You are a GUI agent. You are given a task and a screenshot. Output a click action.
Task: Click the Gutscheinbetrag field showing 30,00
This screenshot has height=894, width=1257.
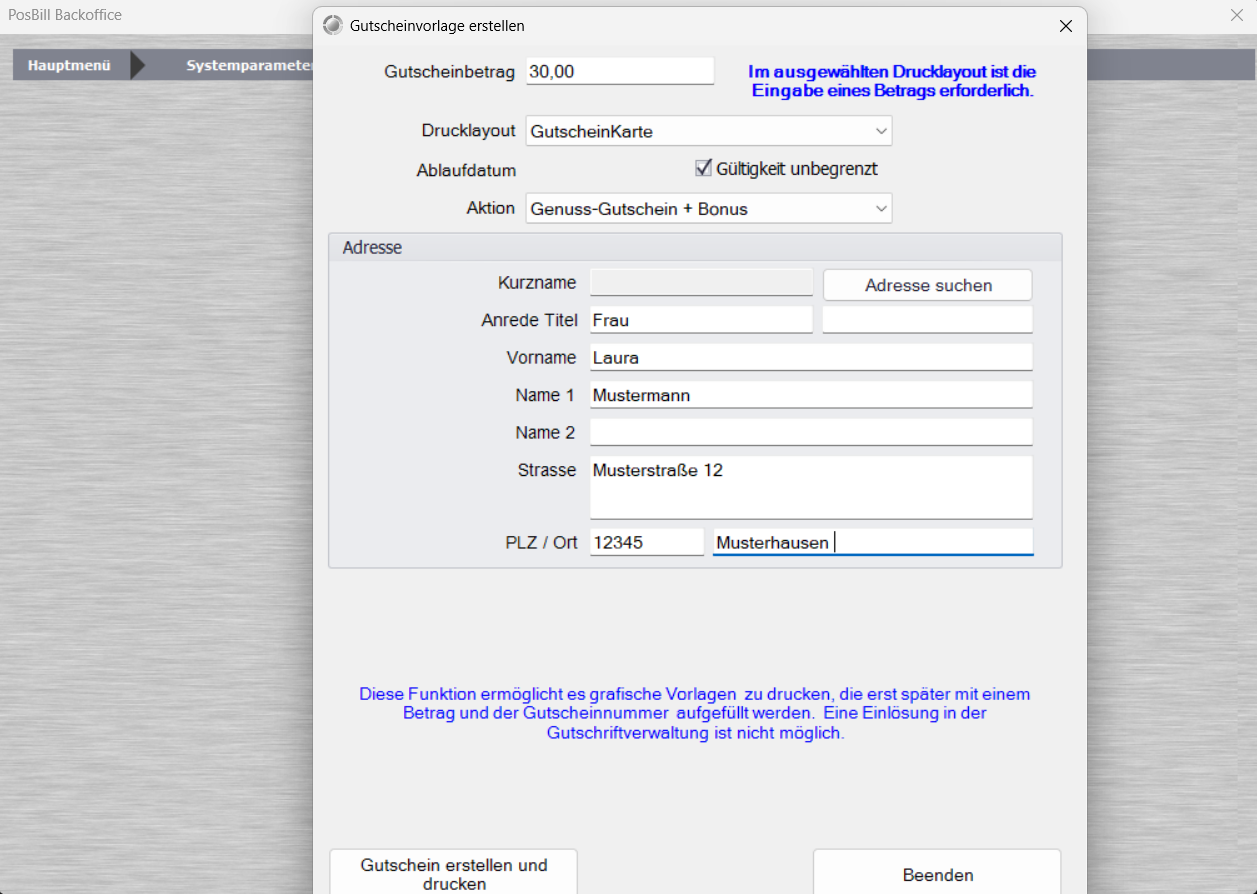point(620,72)
